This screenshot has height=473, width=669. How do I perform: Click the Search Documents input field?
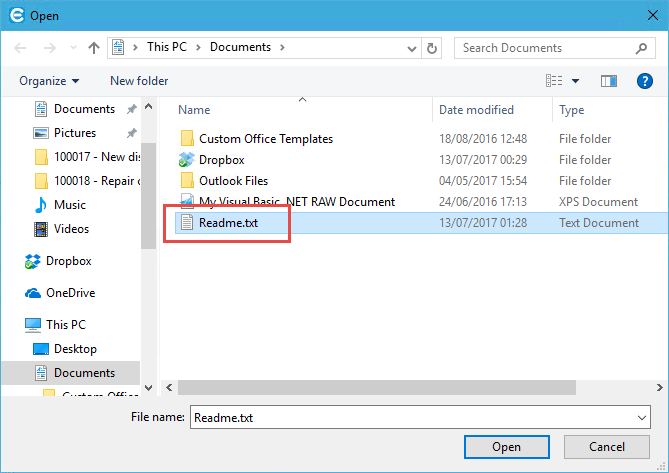[x=545, y=48]
